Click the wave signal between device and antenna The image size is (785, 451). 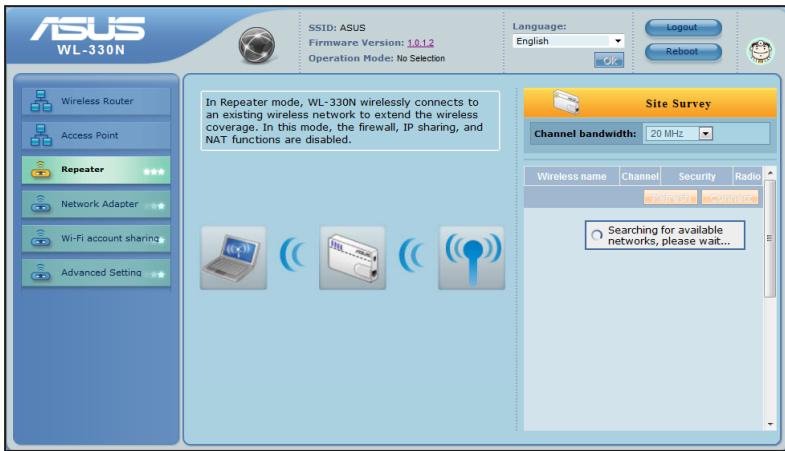pos(412,255)
